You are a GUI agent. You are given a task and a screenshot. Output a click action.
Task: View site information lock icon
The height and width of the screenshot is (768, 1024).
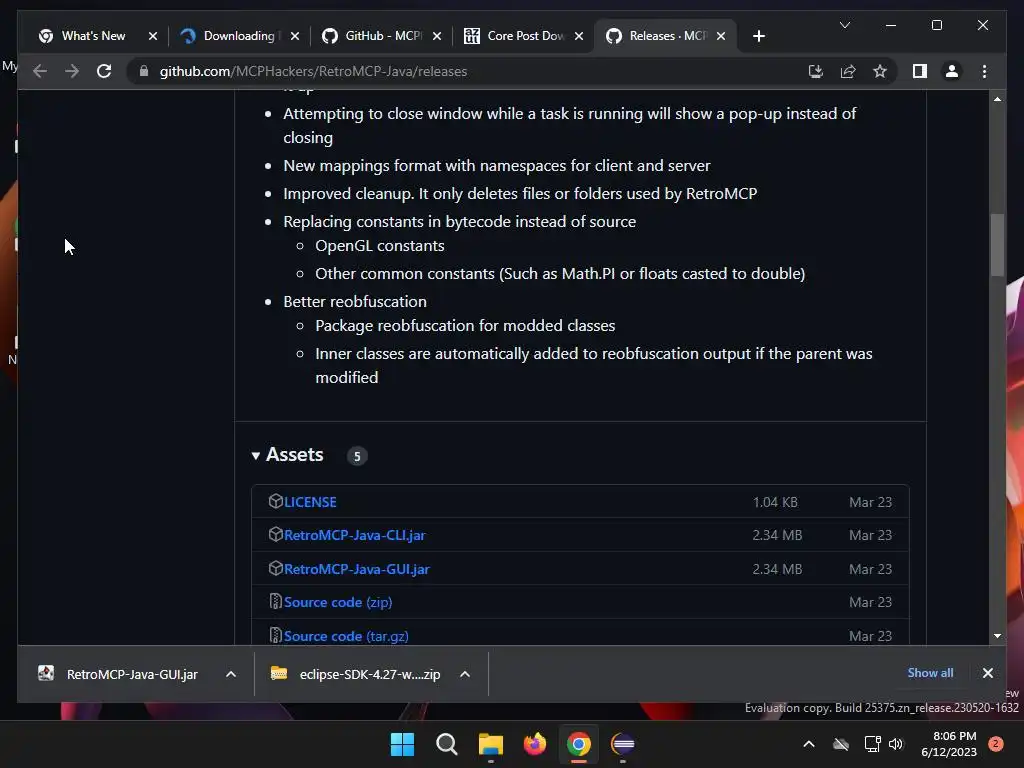pyautogui.click(x=144, y=71)
